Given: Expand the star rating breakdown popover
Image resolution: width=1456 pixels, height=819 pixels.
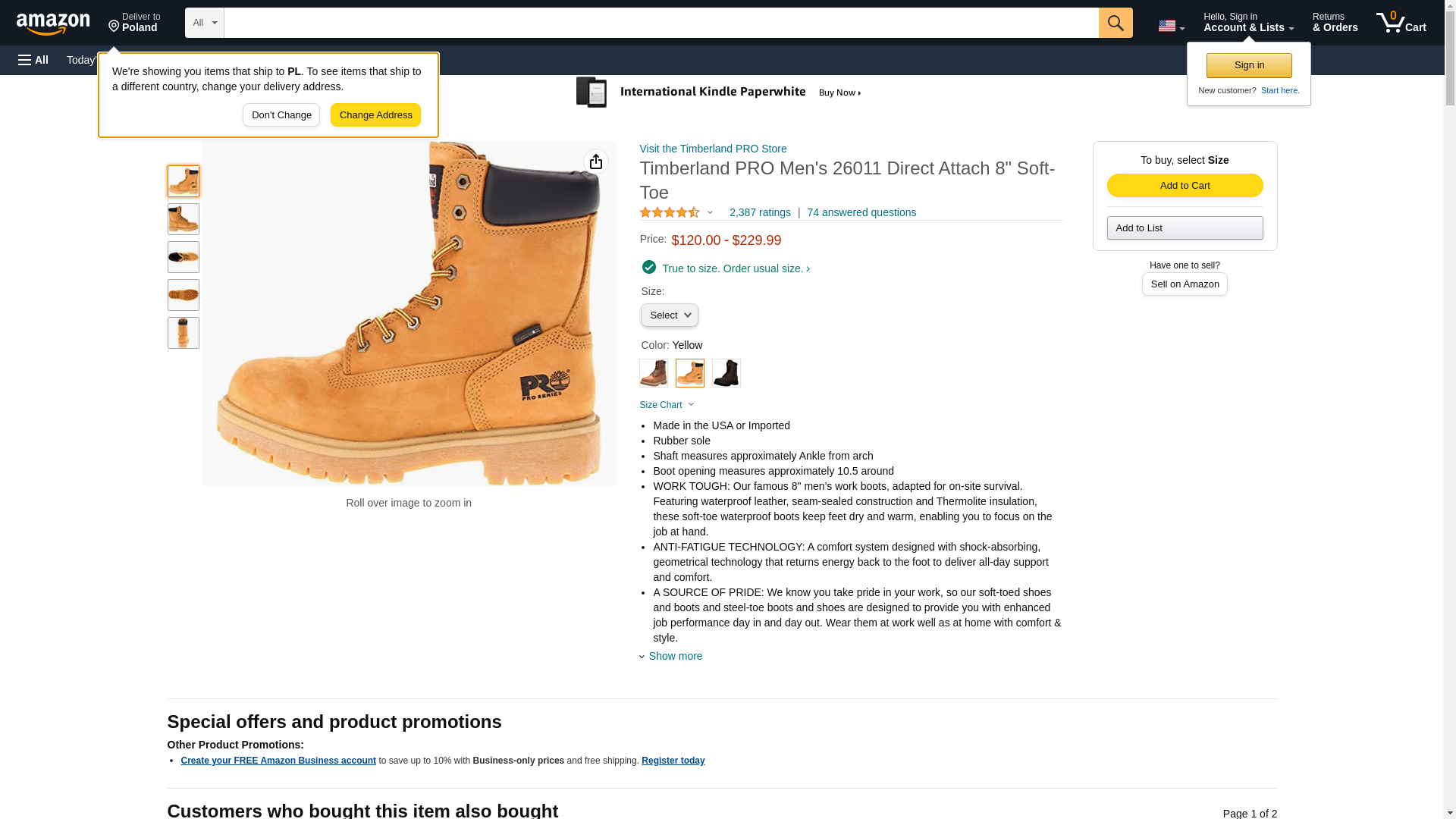Looking at the screenshot, I should point(676,213).
